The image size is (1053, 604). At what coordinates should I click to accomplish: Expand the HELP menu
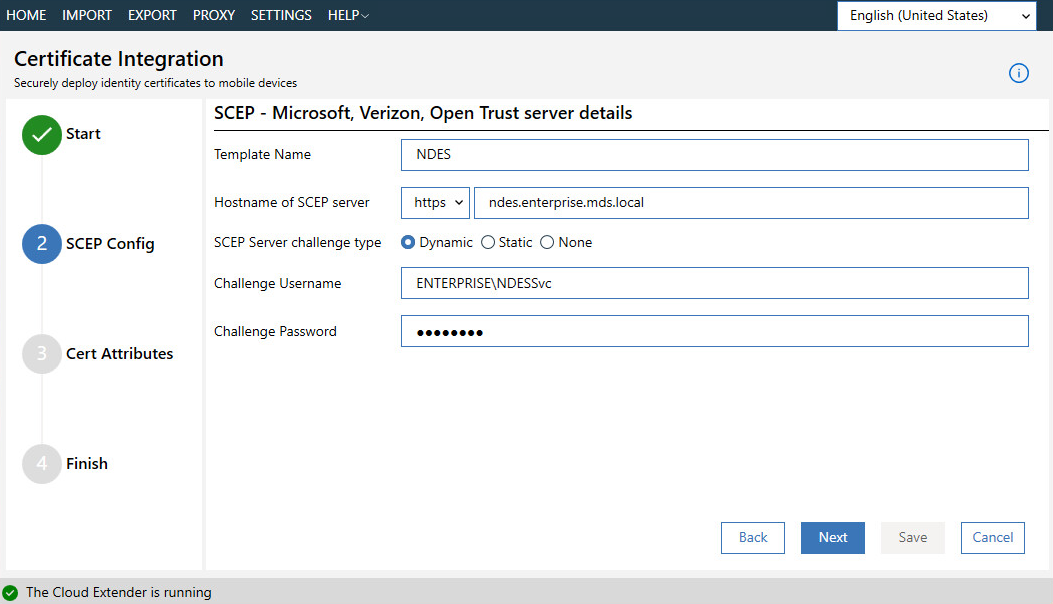(x=347, y=15)
